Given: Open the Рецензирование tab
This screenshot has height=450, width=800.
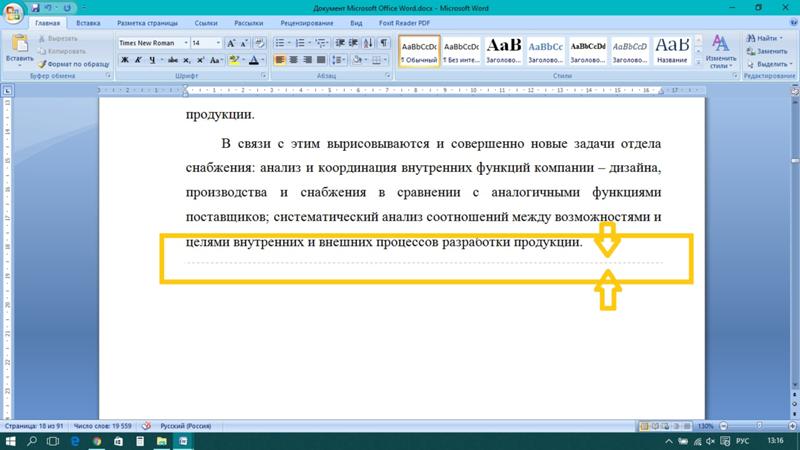Looking at the screenshot, I should tap(307, 23).
